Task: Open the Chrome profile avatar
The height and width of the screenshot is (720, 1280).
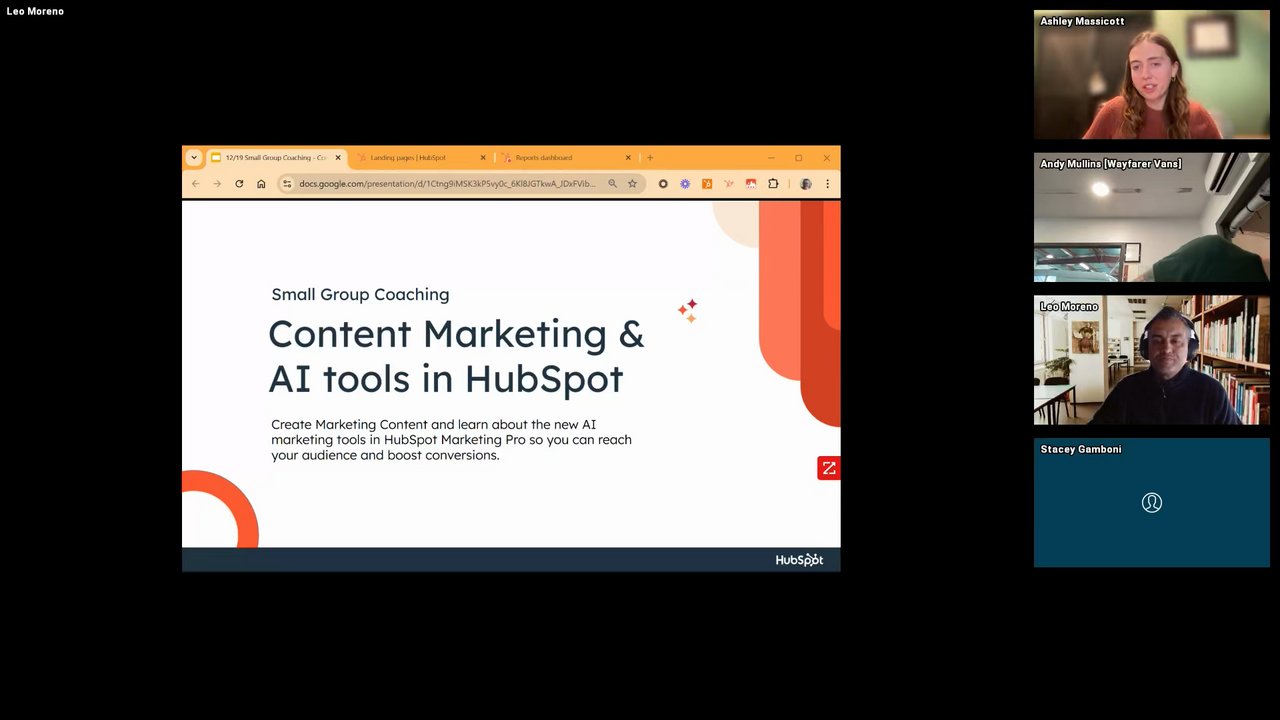Action: pyautogui.click(x=806, y=184)
